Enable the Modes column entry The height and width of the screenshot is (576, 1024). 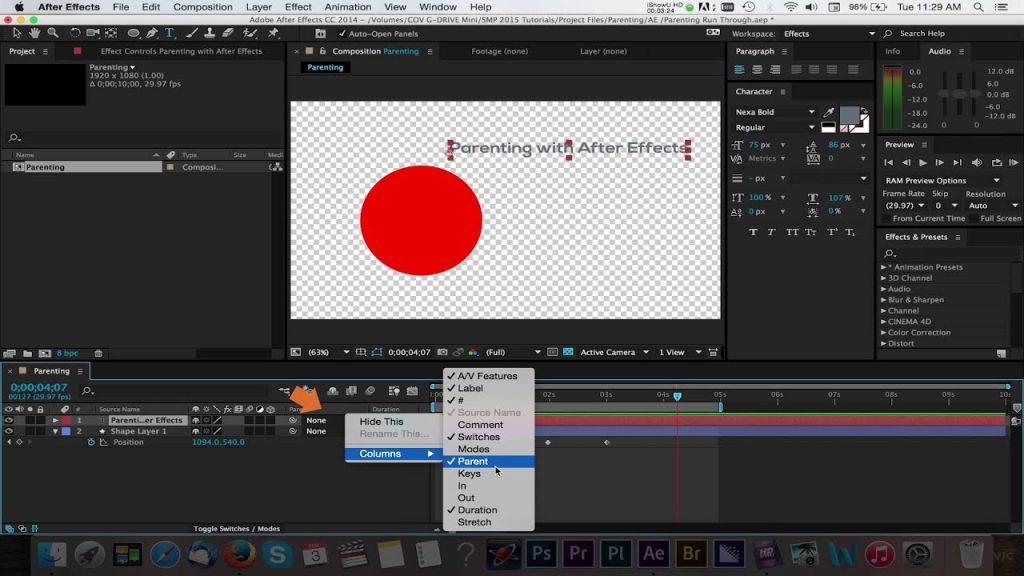488,449
